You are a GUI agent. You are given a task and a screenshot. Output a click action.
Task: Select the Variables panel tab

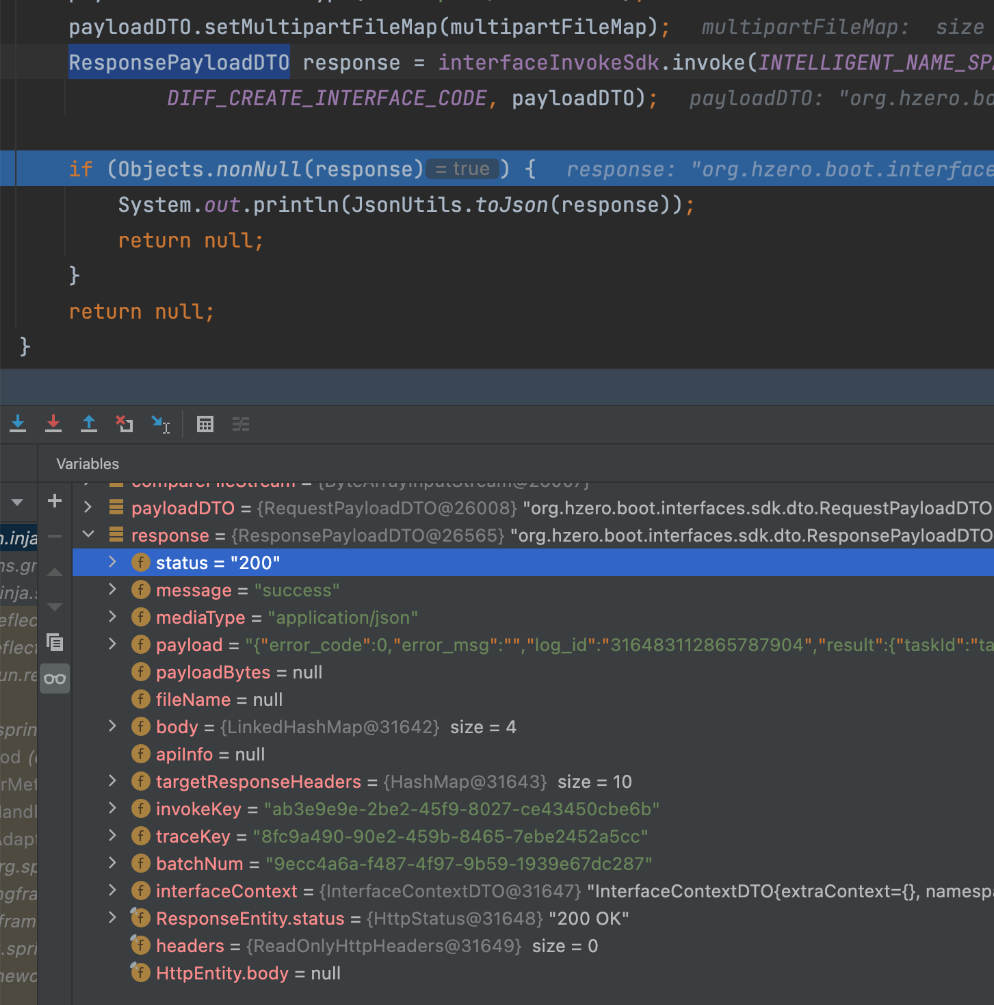pos(88,463)
